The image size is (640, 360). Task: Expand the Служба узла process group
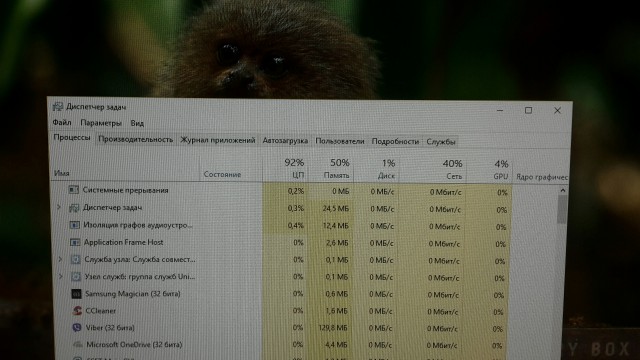pos(60,259)
